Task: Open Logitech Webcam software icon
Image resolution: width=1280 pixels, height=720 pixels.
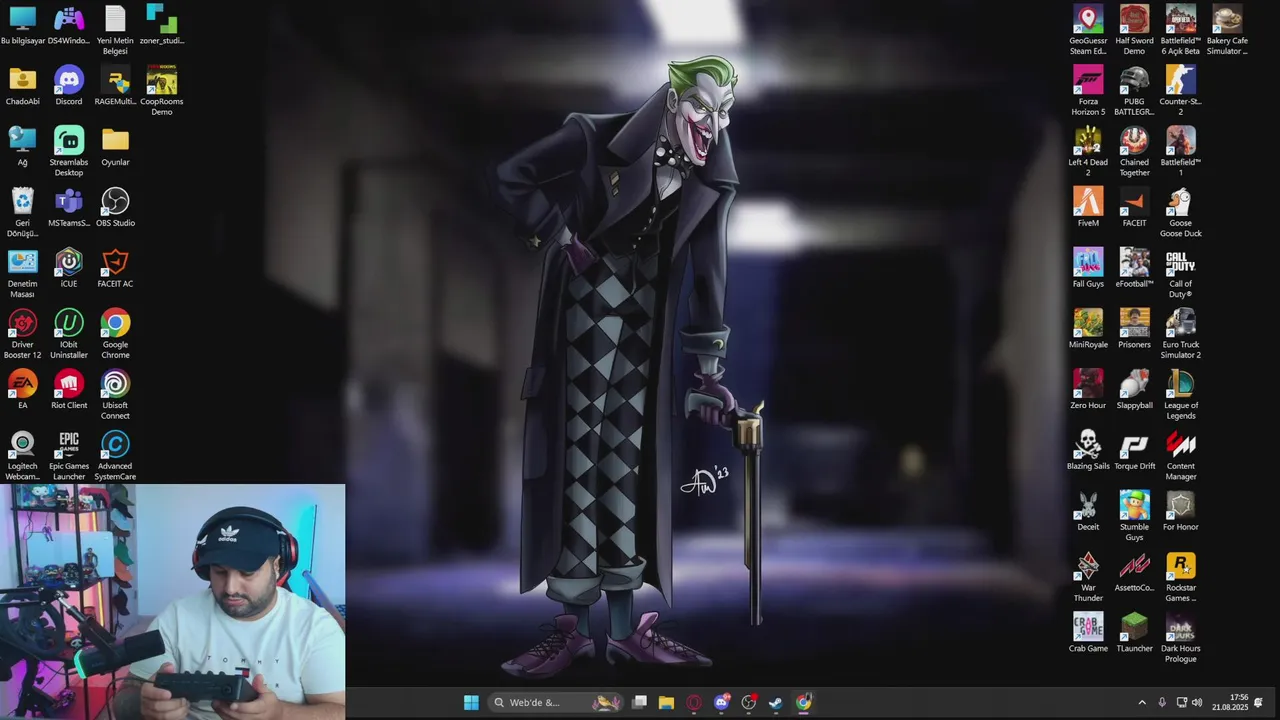Action: tap(22, 456)
